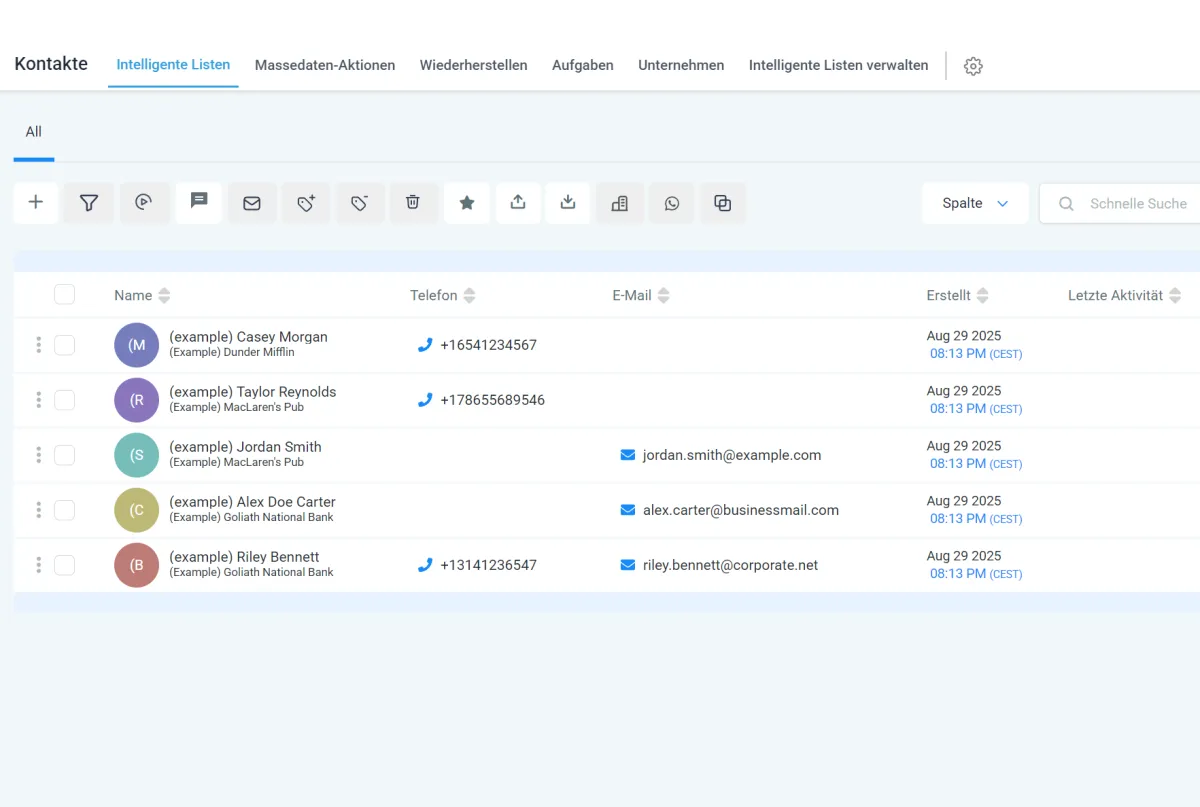1200x807 pixels.
Task: Click phone icon beside +178655689546
Action: point(425,400)
